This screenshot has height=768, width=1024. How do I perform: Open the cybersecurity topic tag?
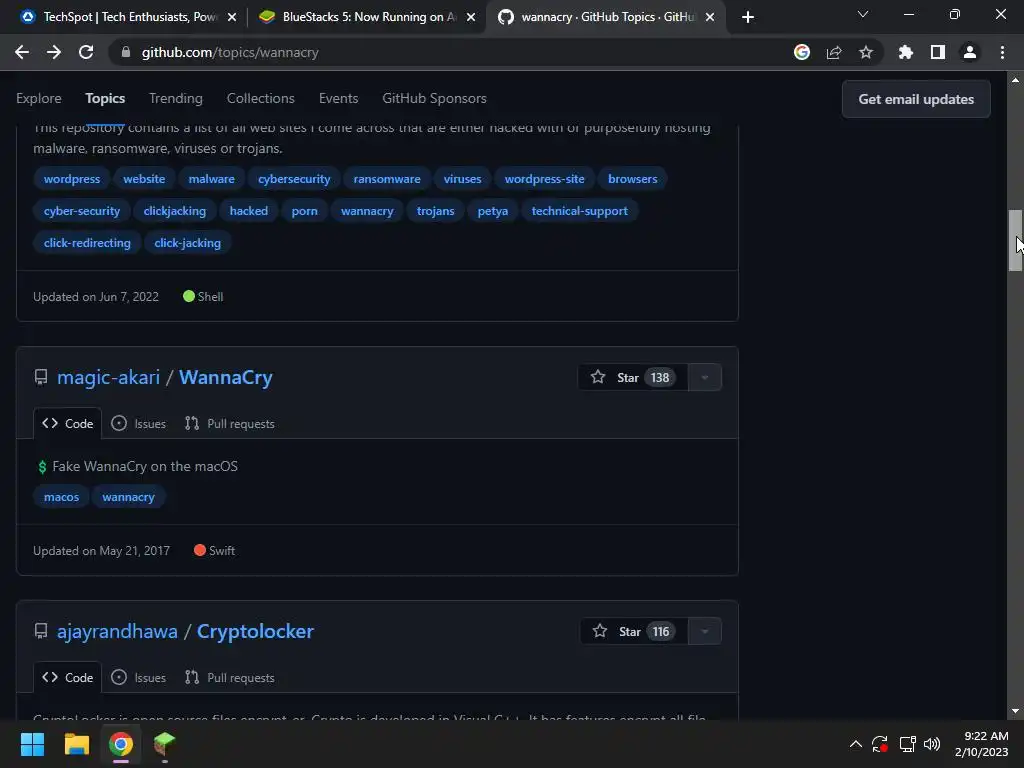[294, 179]
